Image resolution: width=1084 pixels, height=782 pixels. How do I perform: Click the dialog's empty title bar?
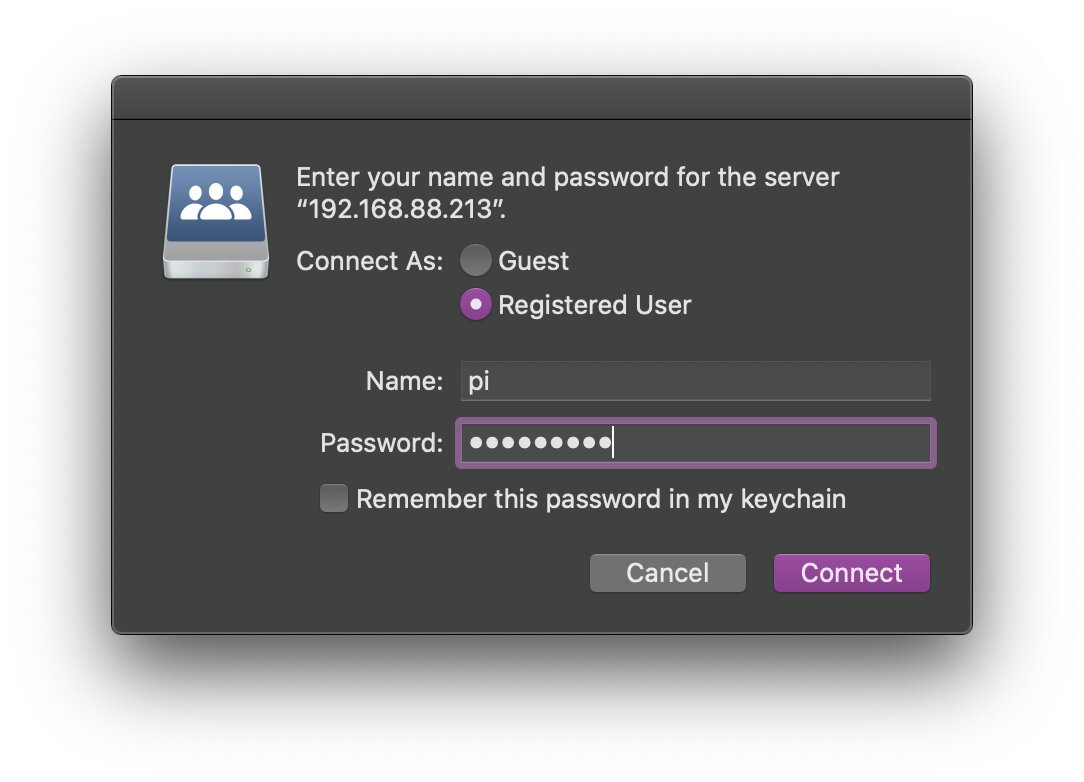coord(542,98)
